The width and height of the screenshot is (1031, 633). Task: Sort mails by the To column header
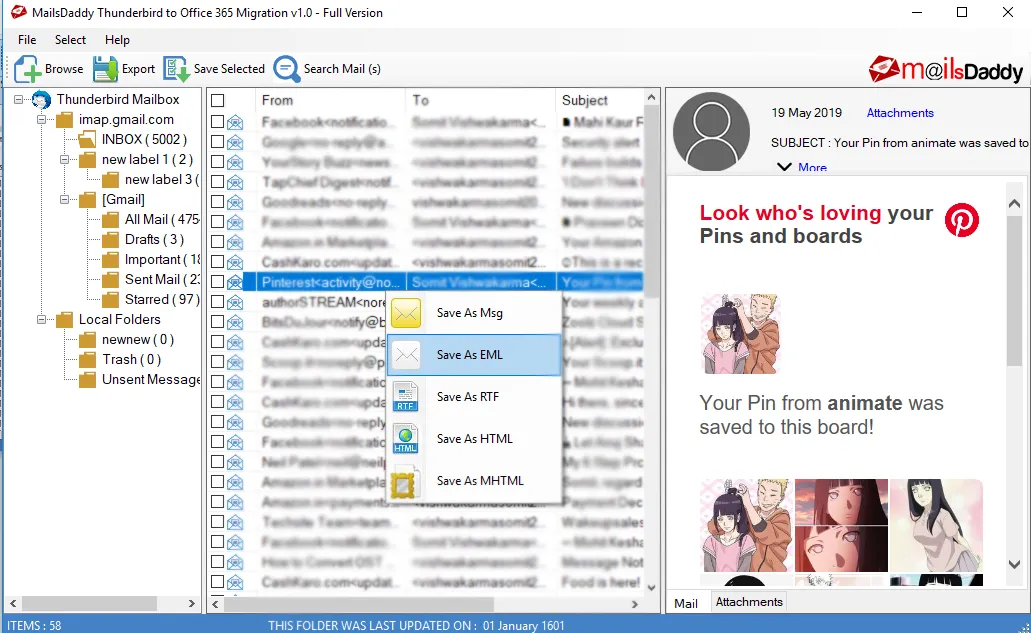(x=481, y=101)
